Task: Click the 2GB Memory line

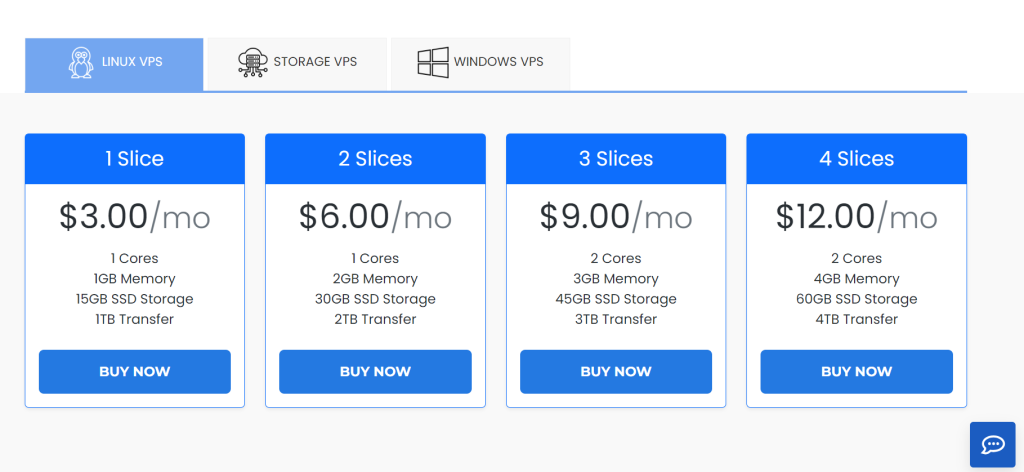Action: point(376,279)
